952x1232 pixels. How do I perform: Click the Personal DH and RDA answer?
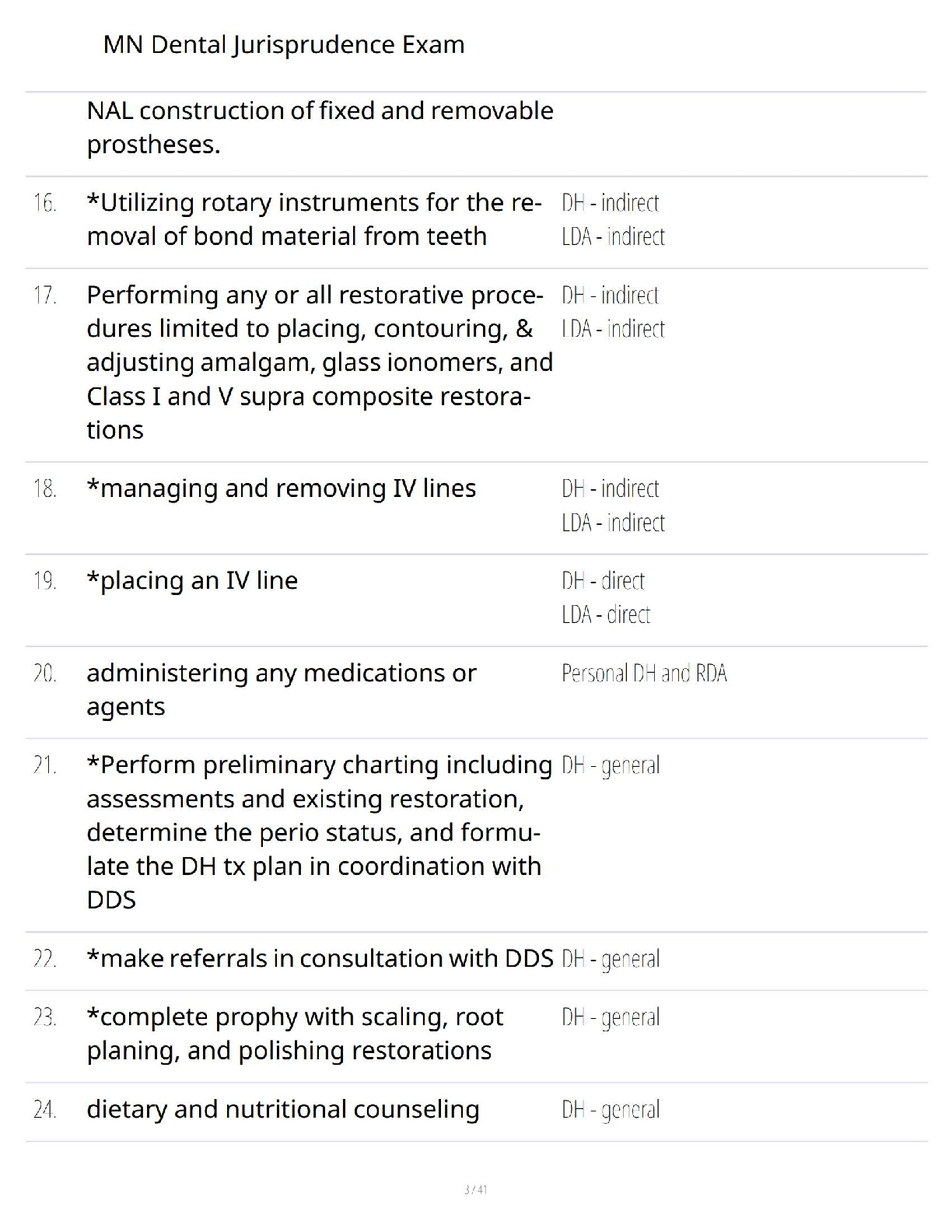[644, 674]
